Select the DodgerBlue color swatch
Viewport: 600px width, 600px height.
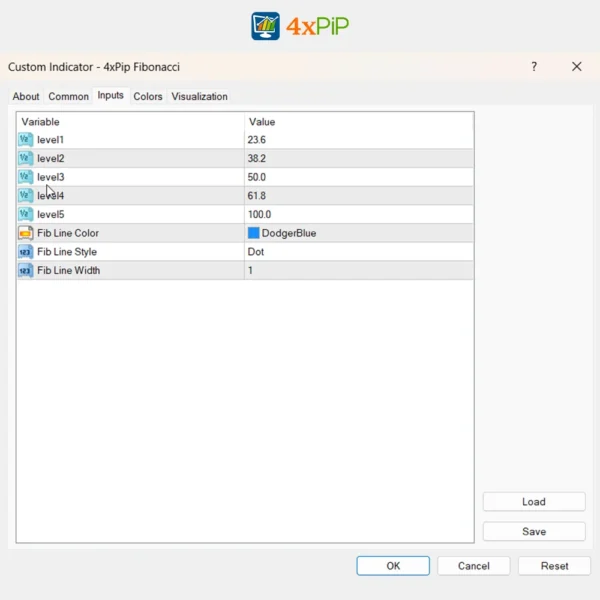click(x=254, y=233)
